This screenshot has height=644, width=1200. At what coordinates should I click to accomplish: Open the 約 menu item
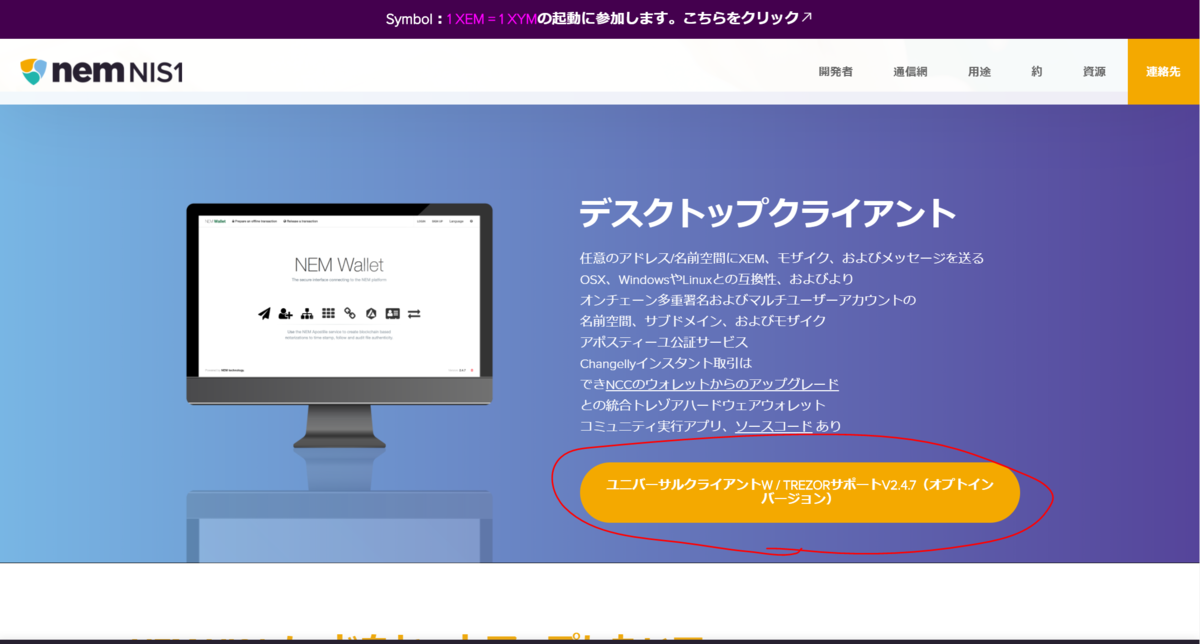[1037, 72]
